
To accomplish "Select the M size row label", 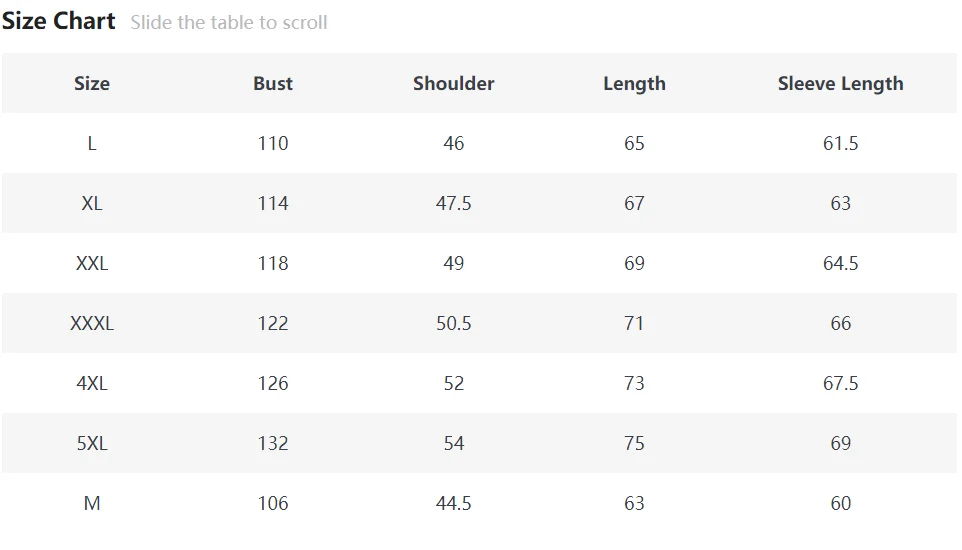I will tap(92, 503).
